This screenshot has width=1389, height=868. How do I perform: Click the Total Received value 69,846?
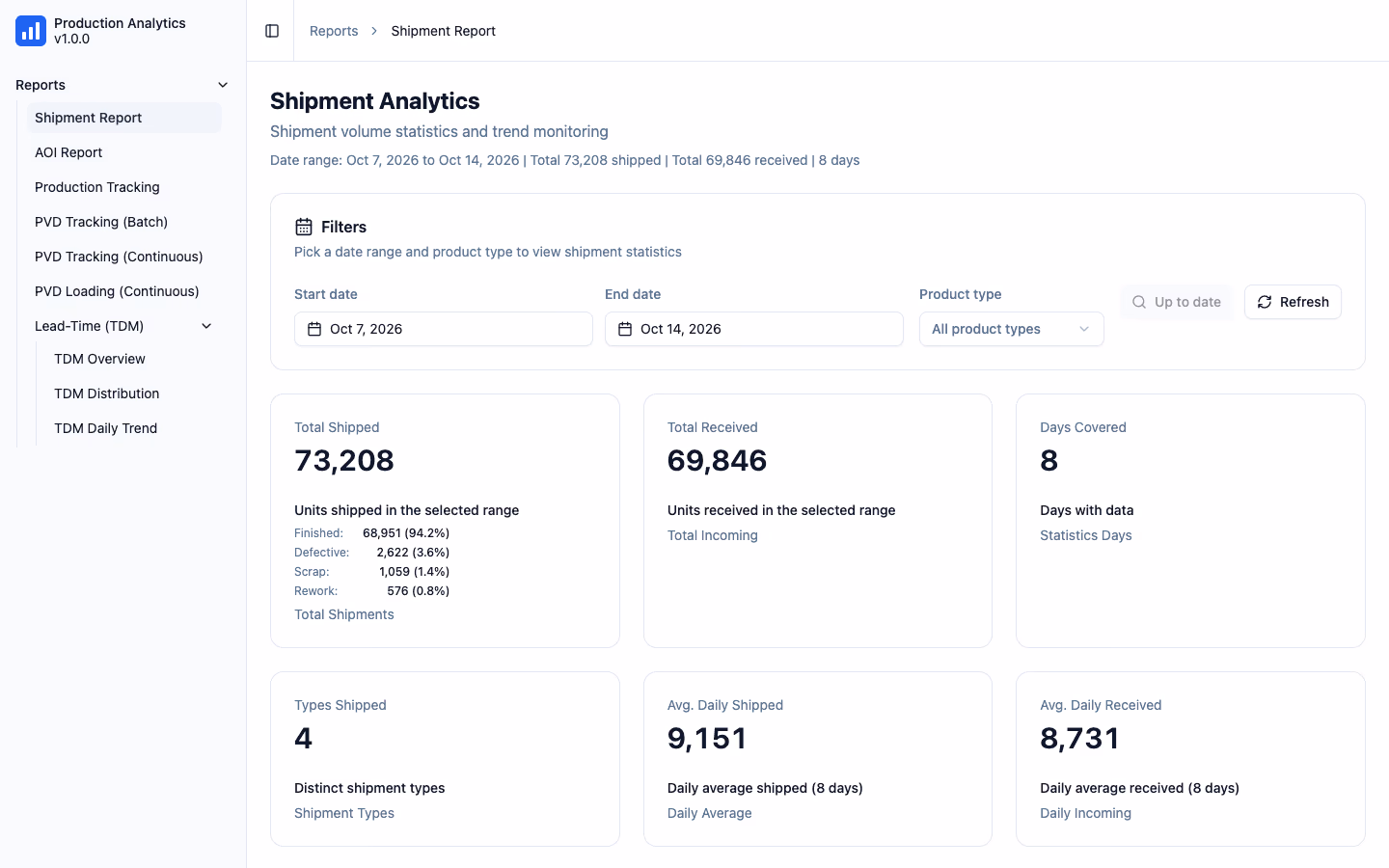[x=717, y=461]
